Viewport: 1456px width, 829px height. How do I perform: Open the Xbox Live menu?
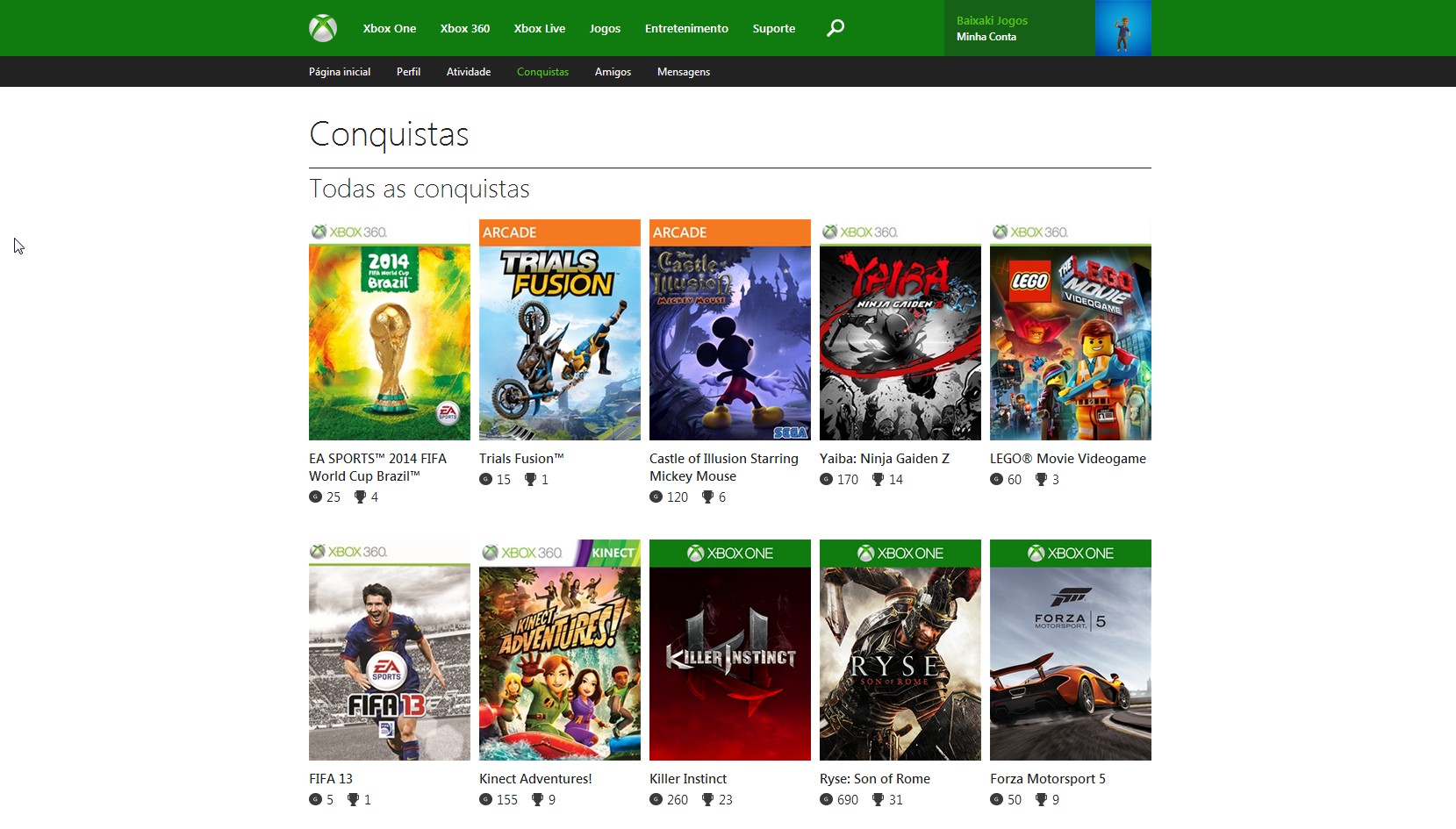tap(540, 28)
